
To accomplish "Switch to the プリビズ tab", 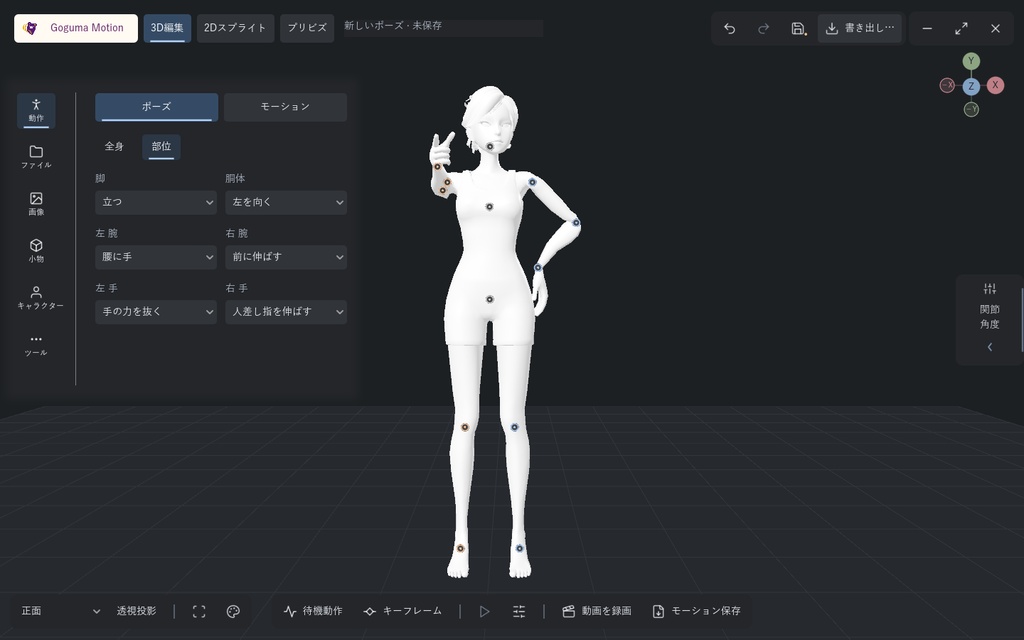I will [307, 28].
